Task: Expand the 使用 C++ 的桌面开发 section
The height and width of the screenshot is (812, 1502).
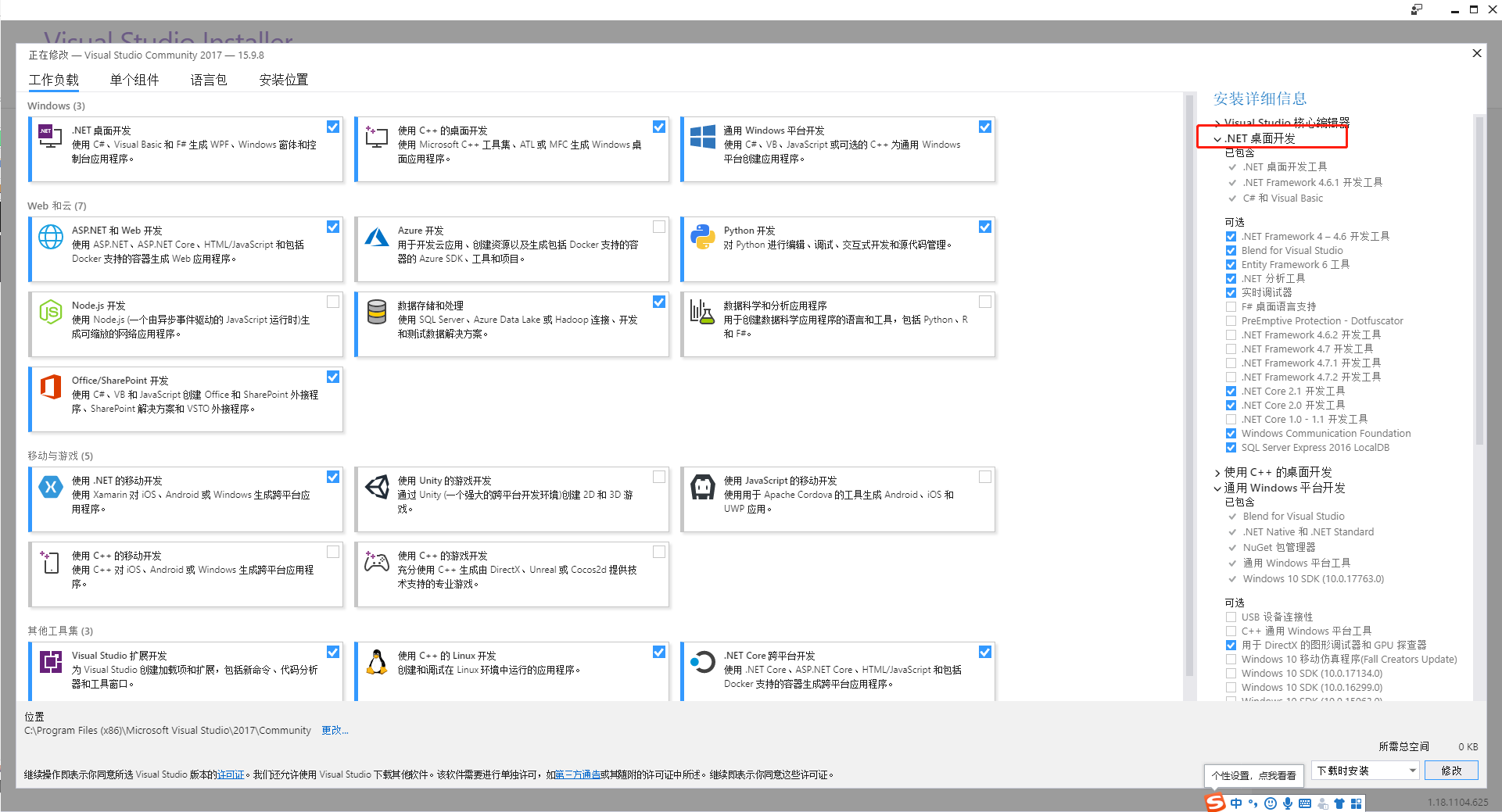Action: tap(1217, 472)
